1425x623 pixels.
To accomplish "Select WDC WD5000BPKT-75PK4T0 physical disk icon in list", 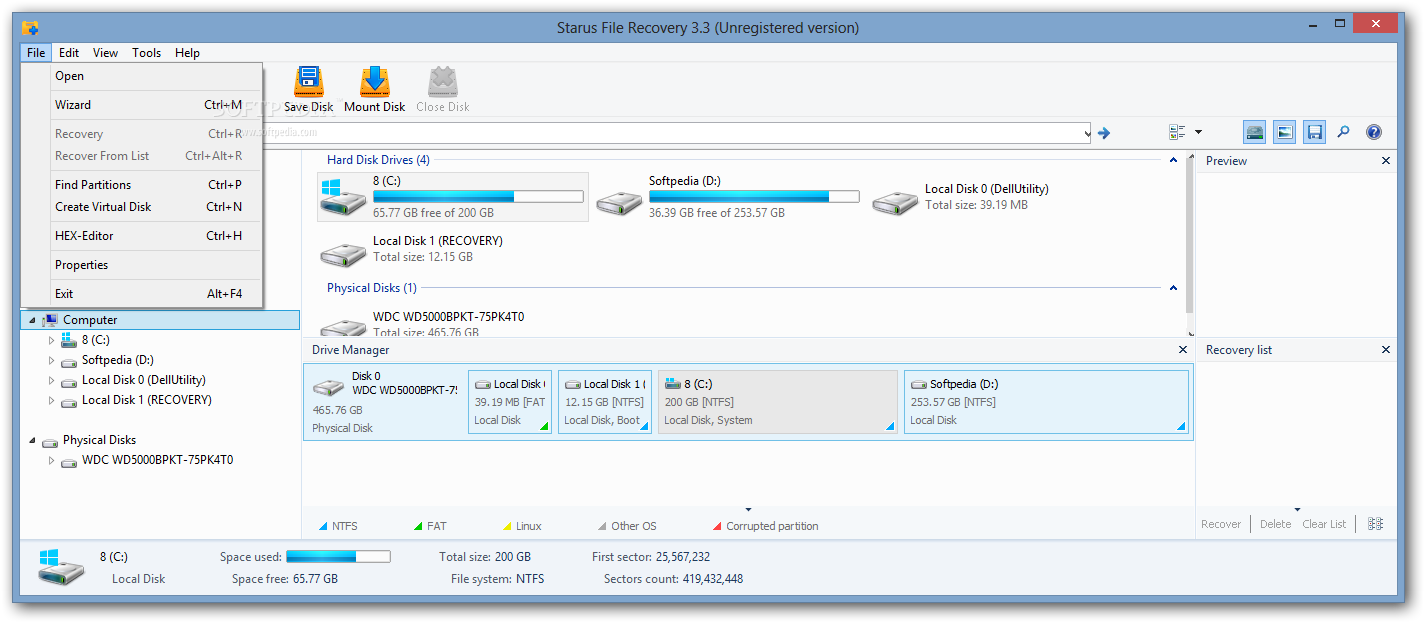I will click(x=343, y=327).
